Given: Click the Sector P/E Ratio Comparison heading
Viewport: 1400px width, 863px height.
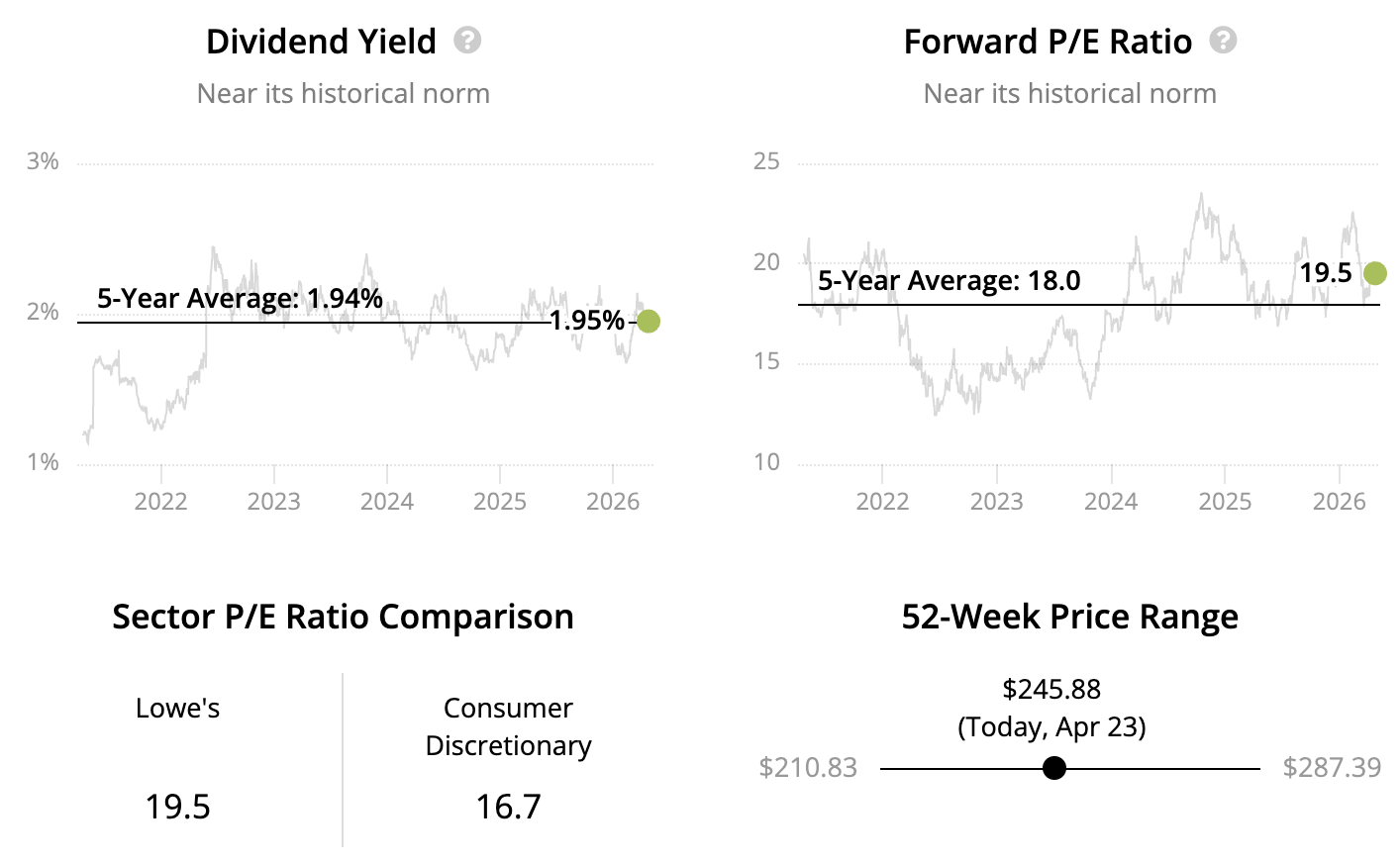Looking at the screenshot, I should pyautogui.click(x=343, y=617).
